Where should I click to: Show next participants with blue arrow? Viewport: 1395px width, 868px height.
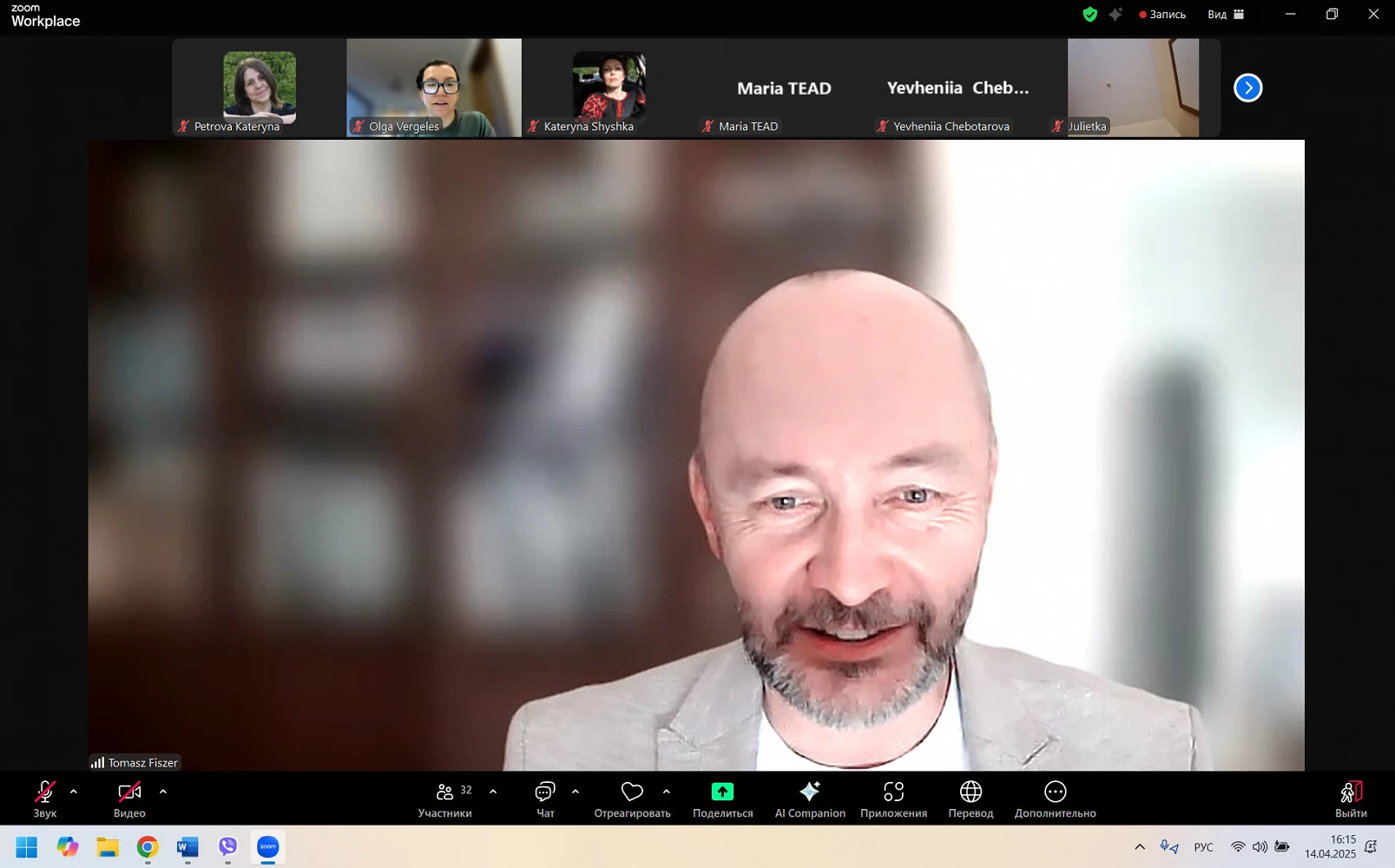[x=1247, y=88]
